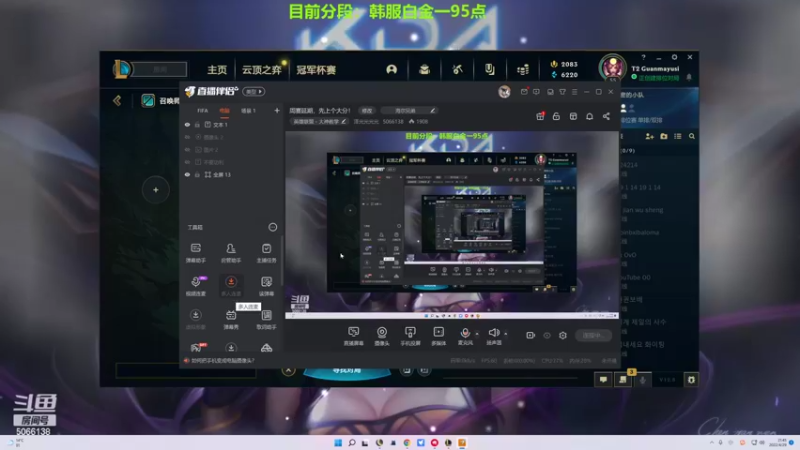
Task: Open the League client Collection icon
Action: pos(424,69)
